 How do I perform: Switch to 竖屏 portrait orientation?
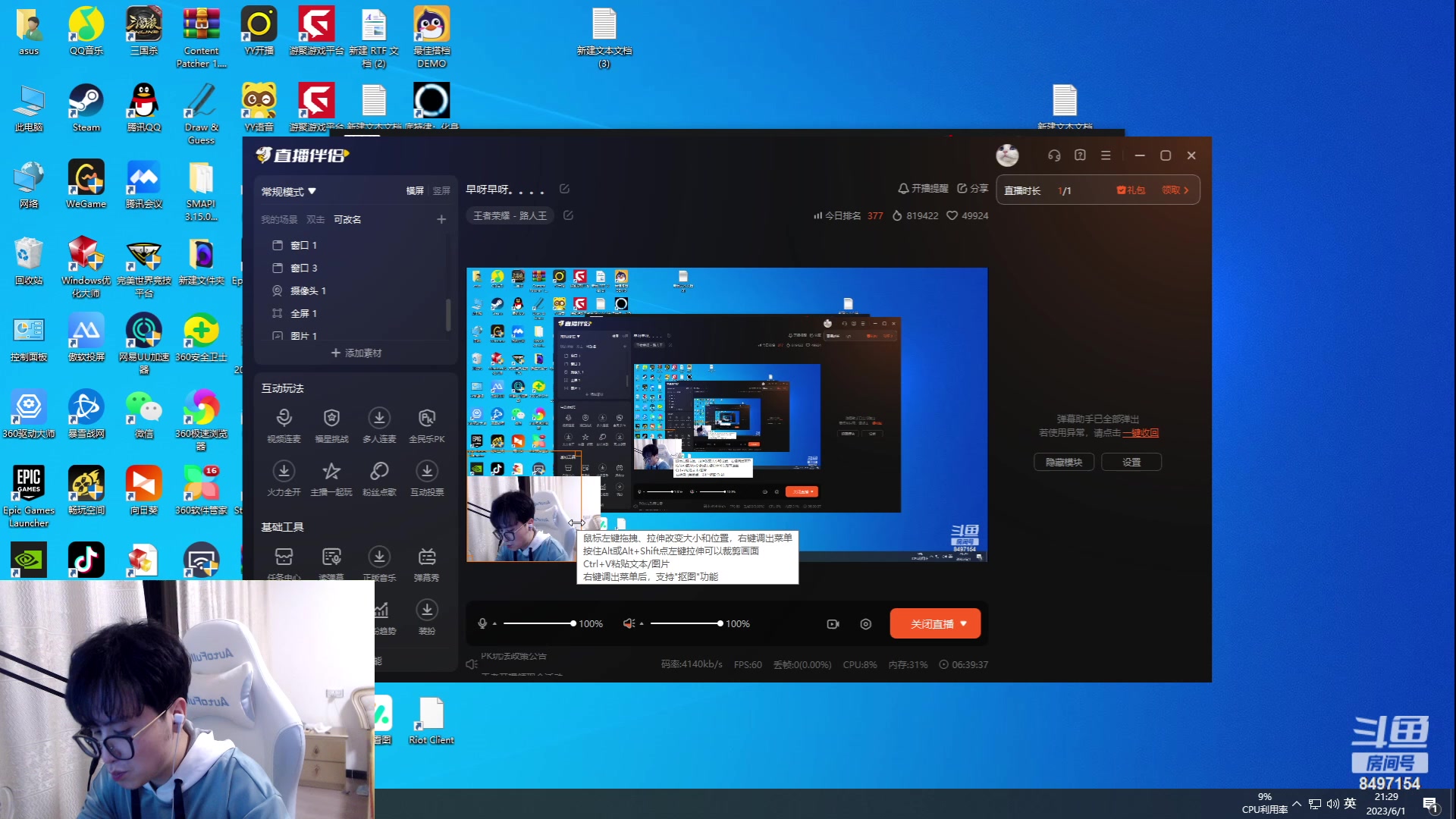(x=441, y=191)
